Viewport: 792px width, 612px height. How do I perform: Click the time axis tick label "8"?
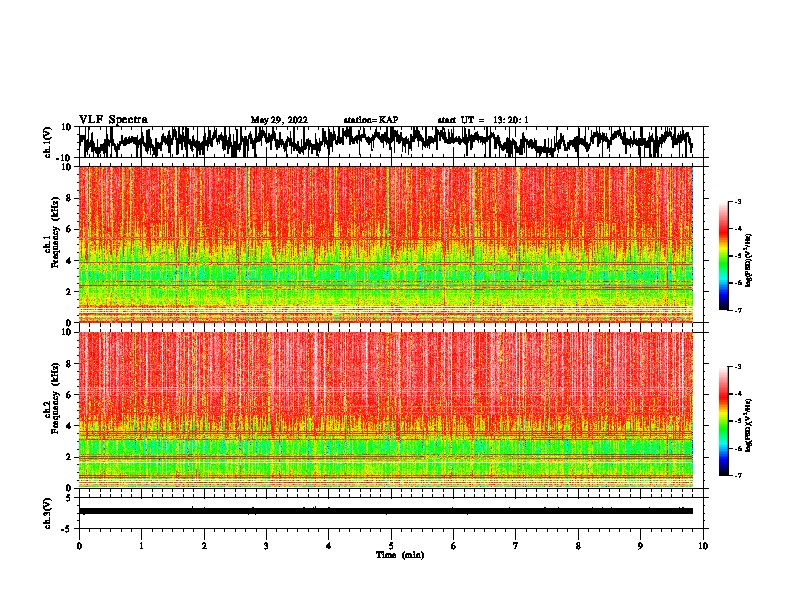578,546
